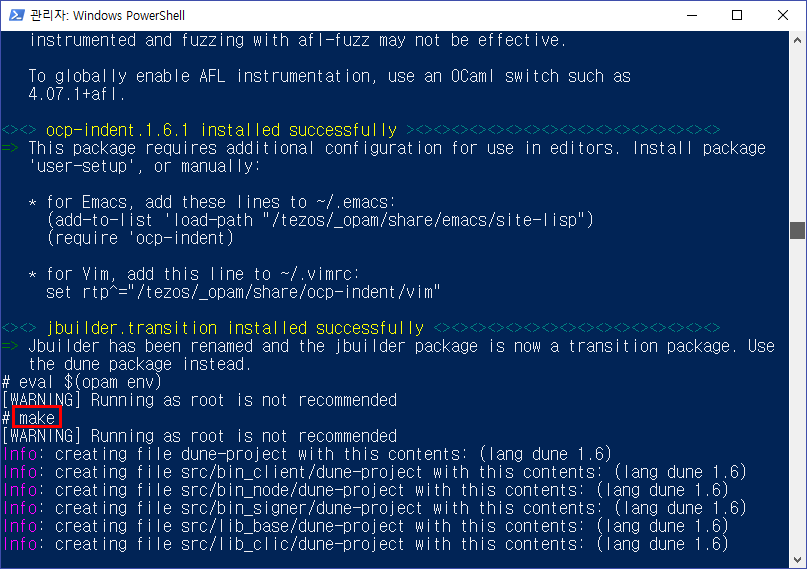Click the add-to-list load-path line
Screen dimensions: 807x569
tap(320, 220)
